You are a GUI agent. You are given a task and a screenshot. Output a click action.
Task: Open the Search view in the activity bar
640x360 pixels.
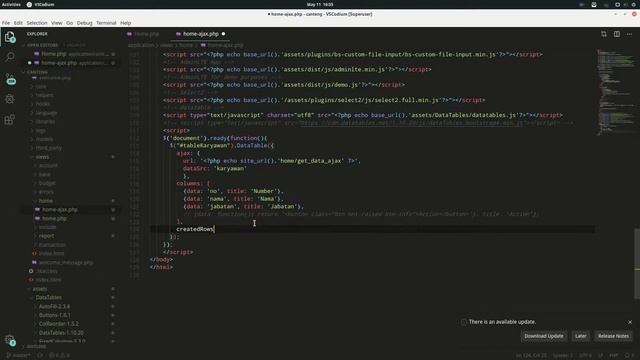[10, 57]
